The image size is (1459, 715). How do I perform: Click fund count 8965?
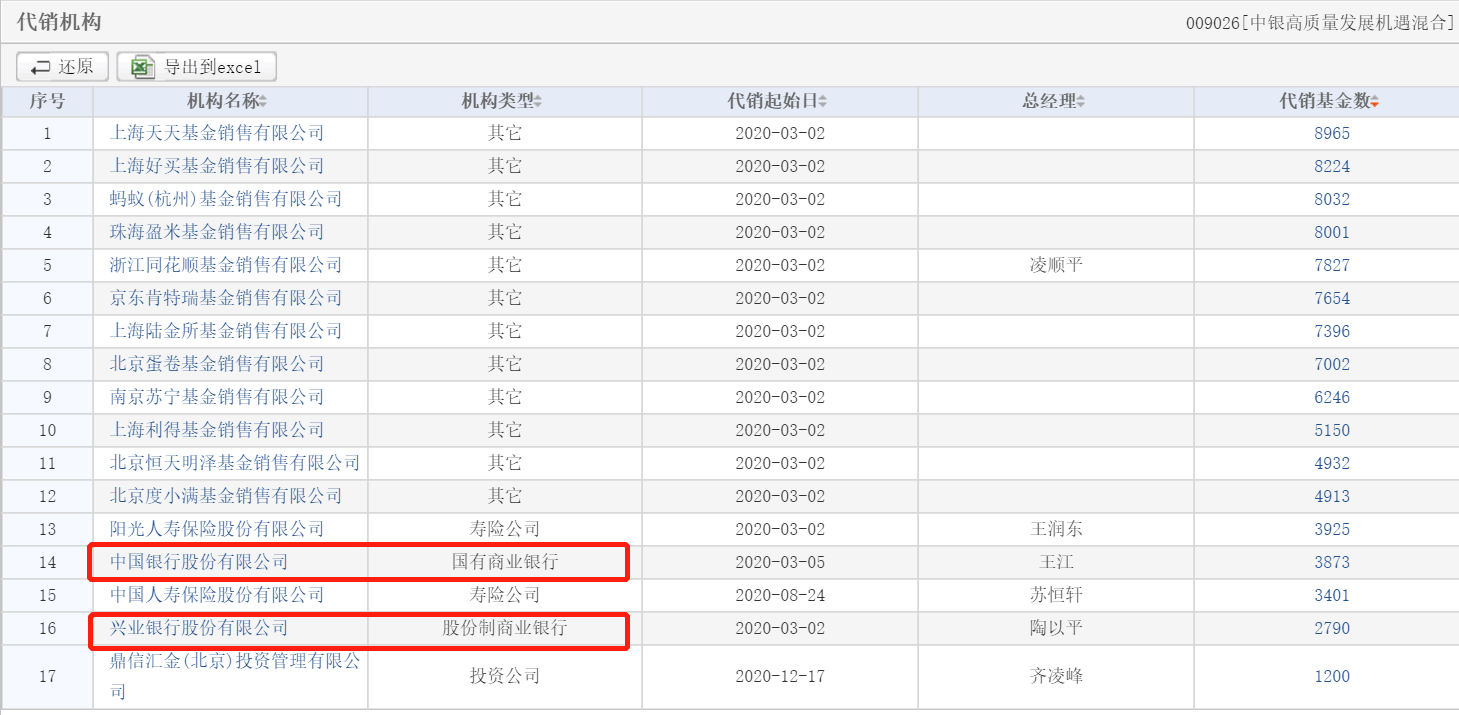tap(1332, 133)
